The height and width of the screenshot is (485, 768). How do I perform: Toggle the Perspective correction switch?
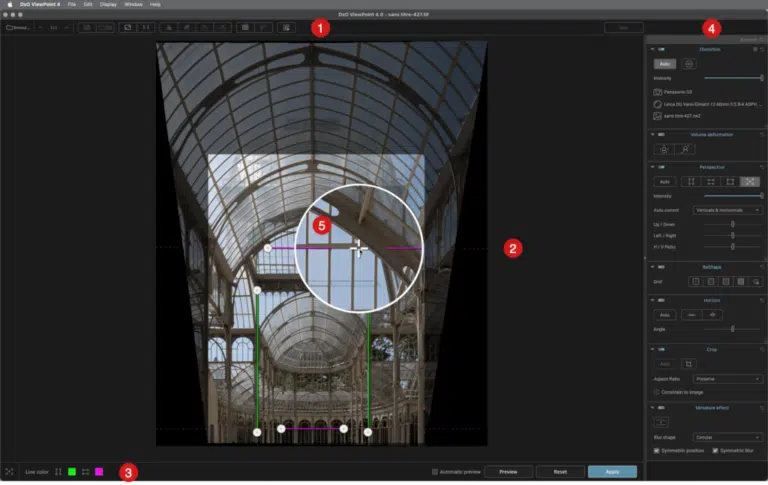click(661, 167)
